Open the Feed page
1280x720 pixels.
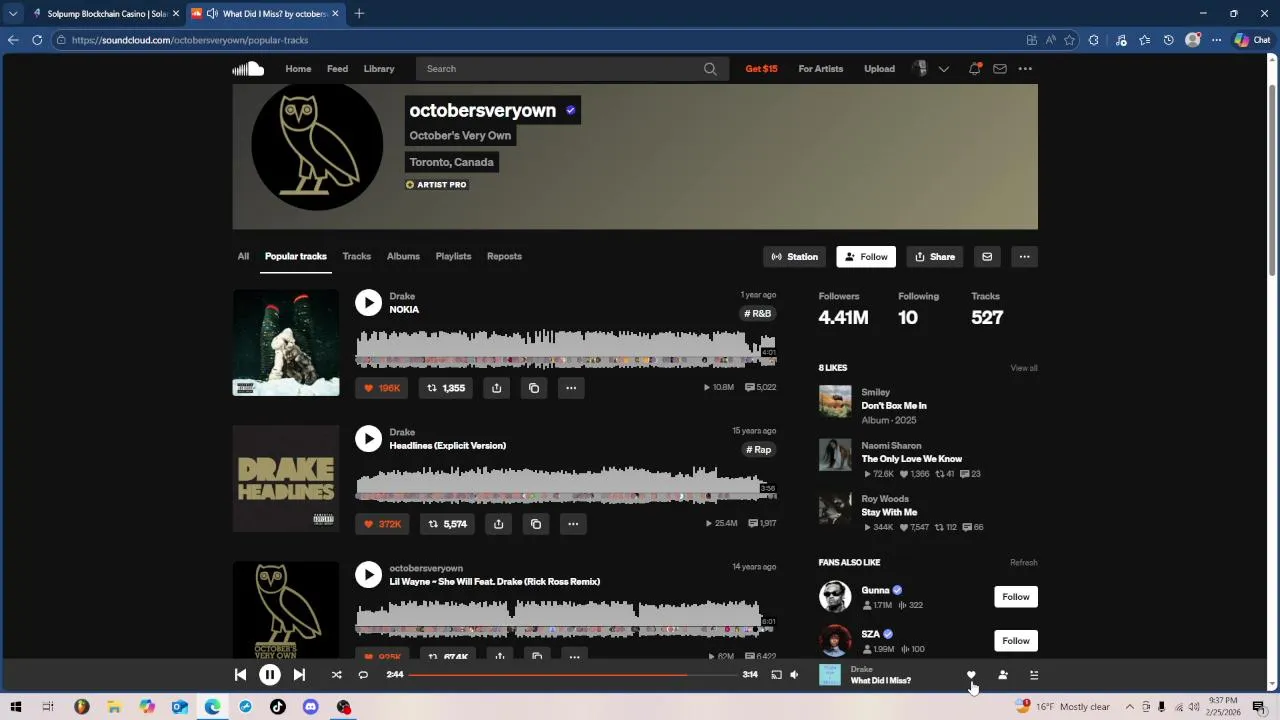[338, 69]
